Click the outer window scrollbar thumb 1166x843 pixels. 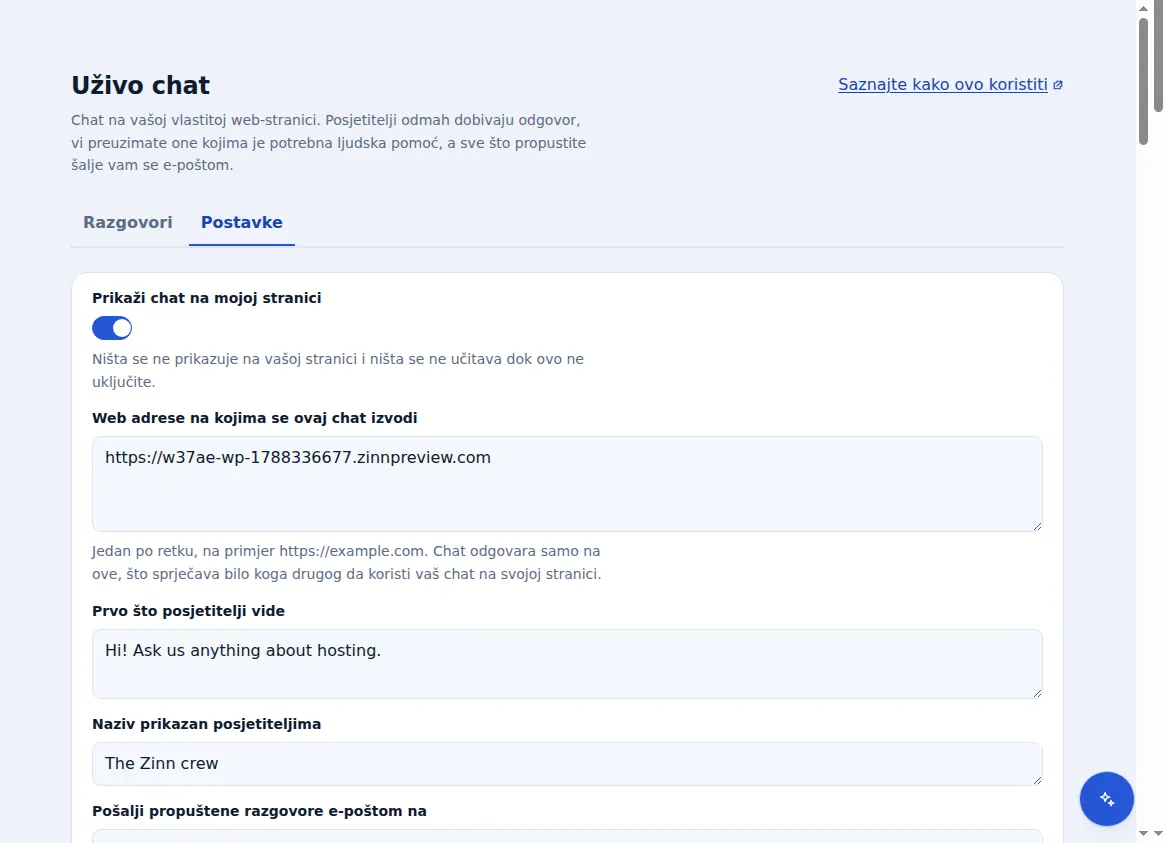[x=1159, y=56]
